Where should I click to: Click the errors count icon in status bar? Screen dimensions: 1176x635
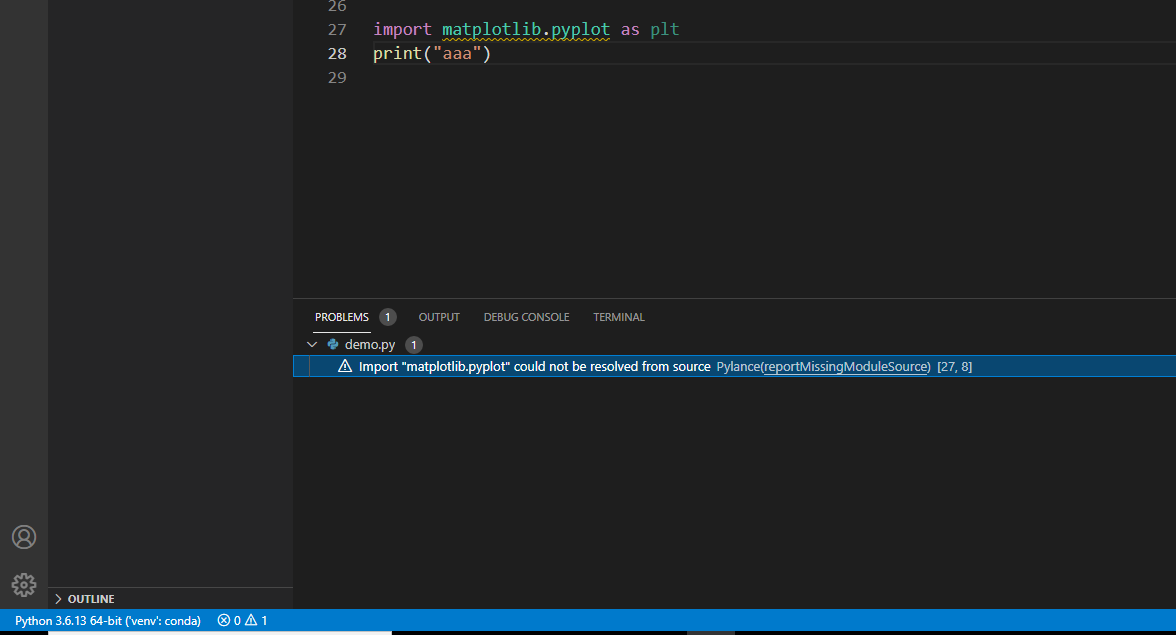224,621
